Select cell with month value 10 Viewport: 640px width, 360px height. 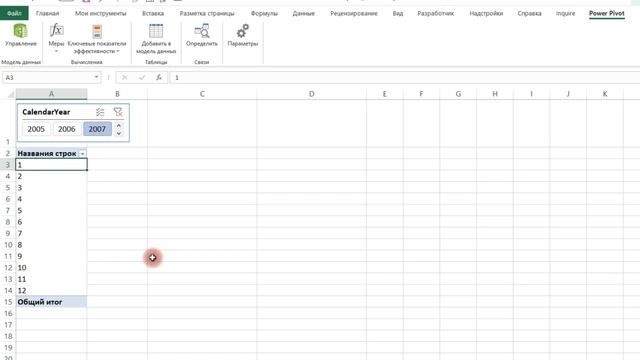(x=51, y=268)
